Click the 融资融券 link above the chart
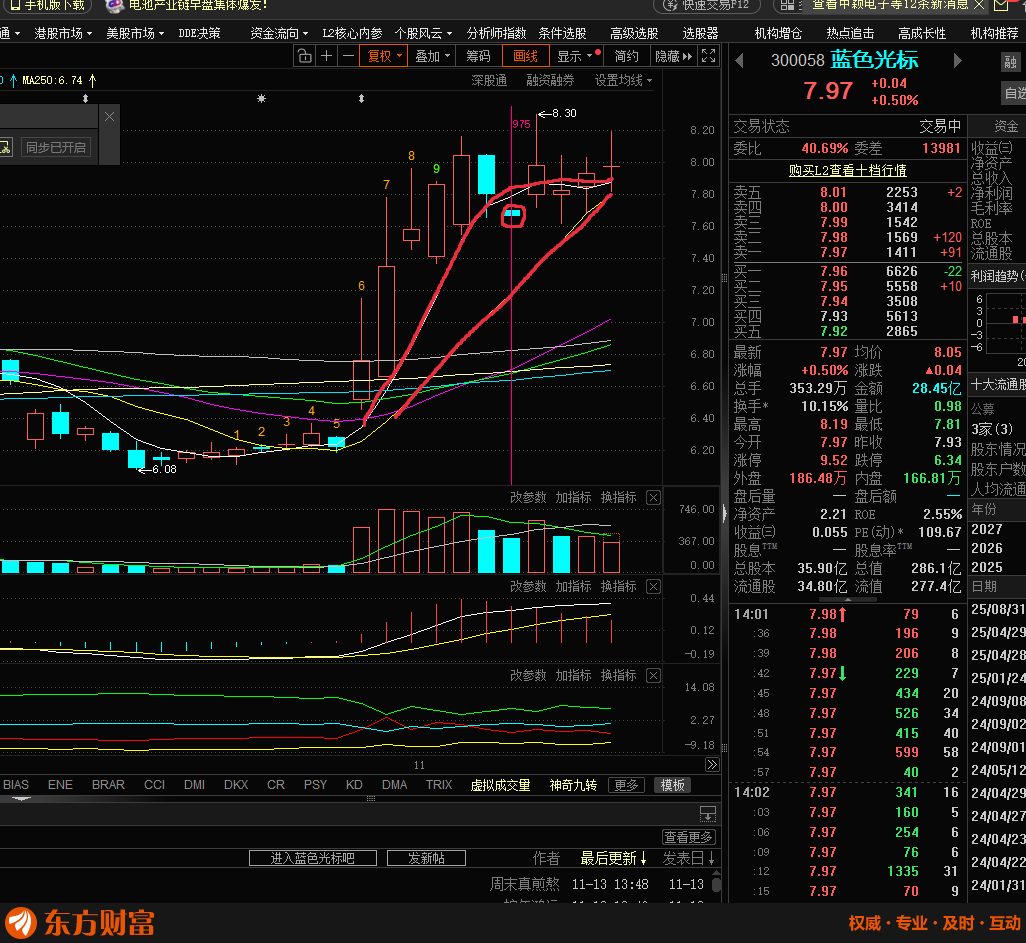The width and height of the screenshot is (1026, 943). pyautogui.click(x=550, y=80)
